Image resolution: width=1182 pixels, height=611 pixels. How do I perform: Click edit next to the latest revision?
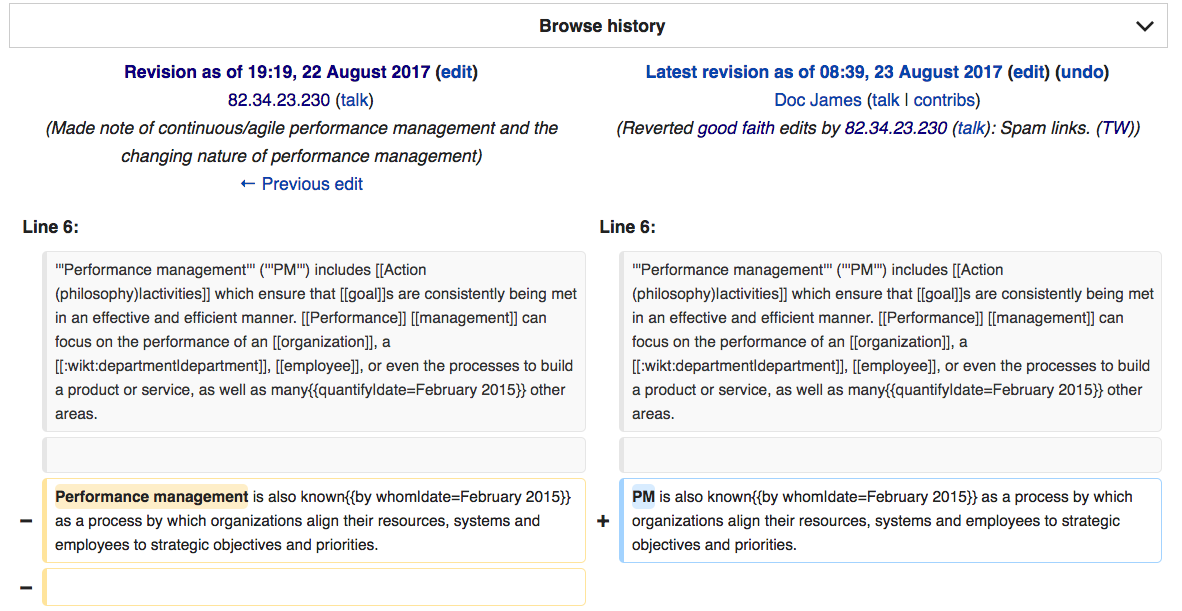[x=1028, y=72]
